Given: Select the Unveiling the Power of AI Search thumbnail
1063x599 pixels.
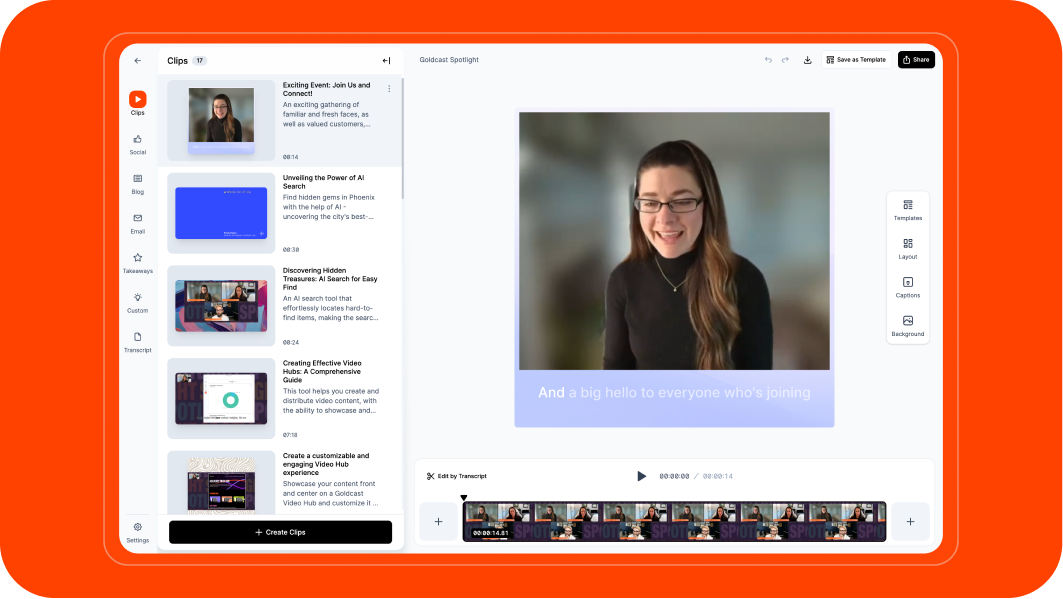Looking at the screenshot, I should 221,213.
